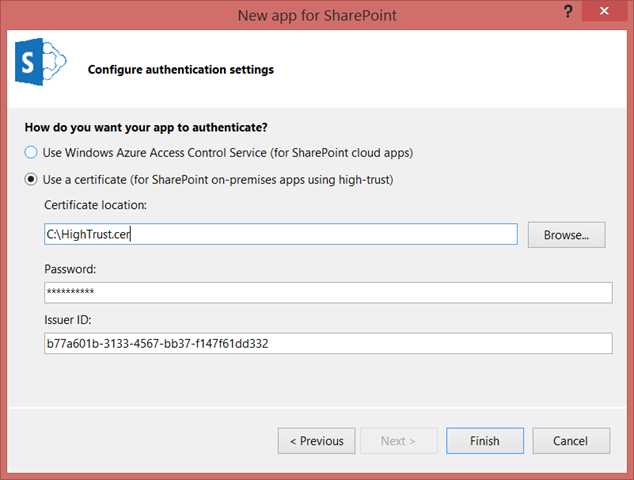Open help using the question mark icon
The image size is (634, 480).
[568, 11]
